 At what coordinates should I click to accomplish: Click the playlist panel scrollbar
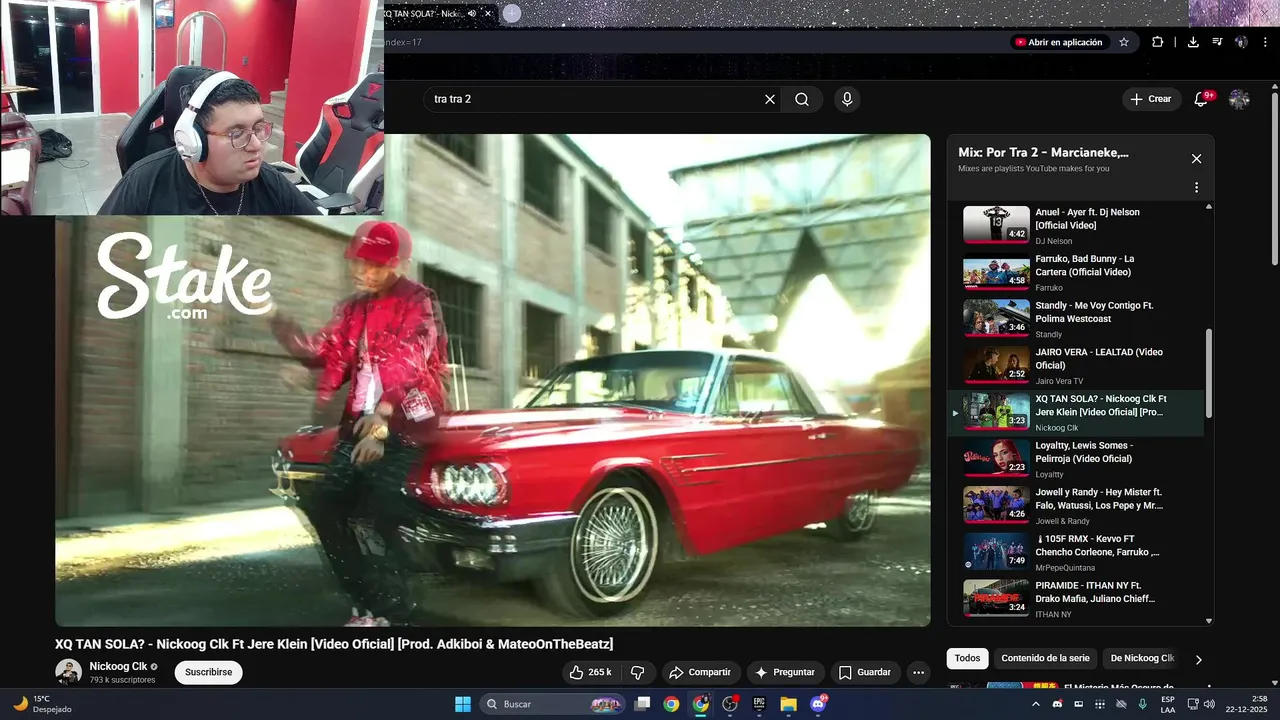click(1208, 373)
